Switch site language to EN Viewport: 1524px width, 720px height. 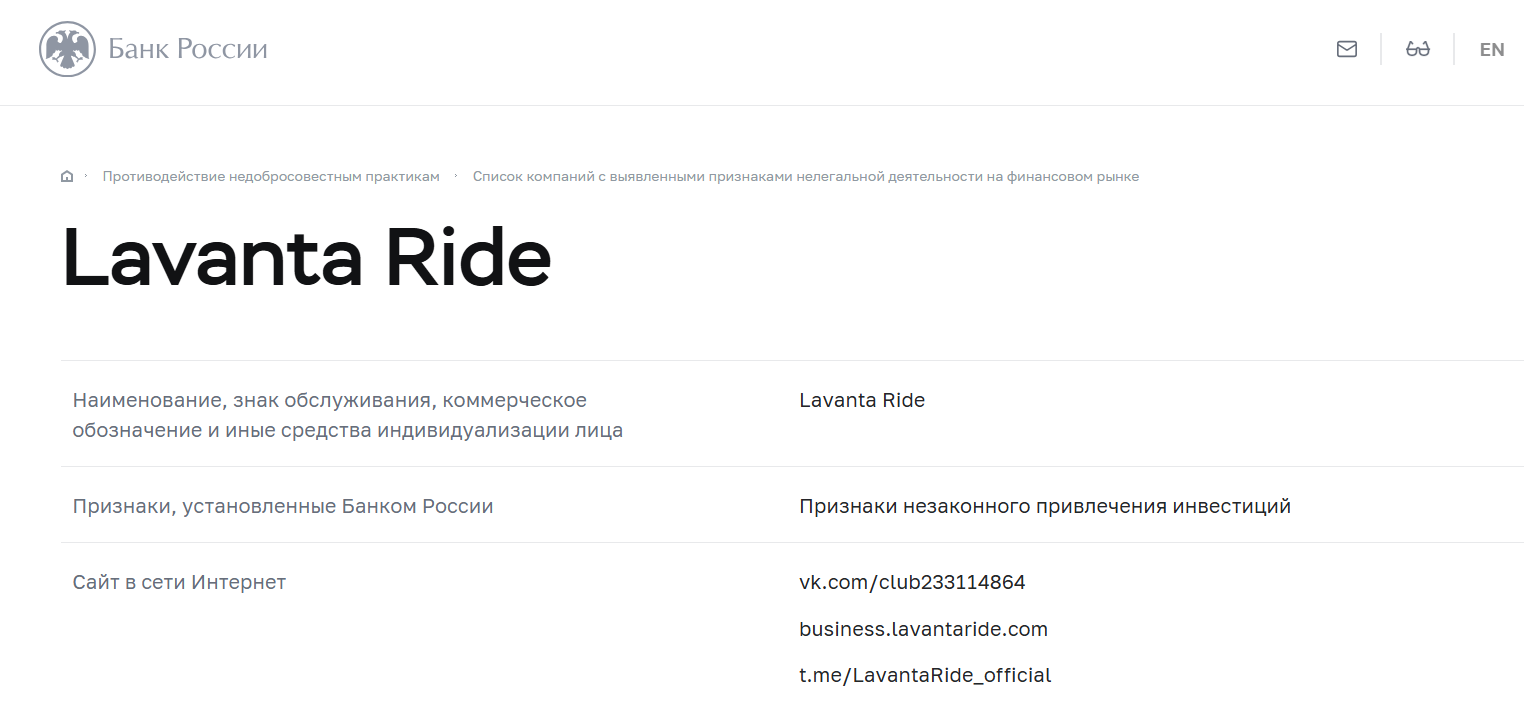point(1492,49)
